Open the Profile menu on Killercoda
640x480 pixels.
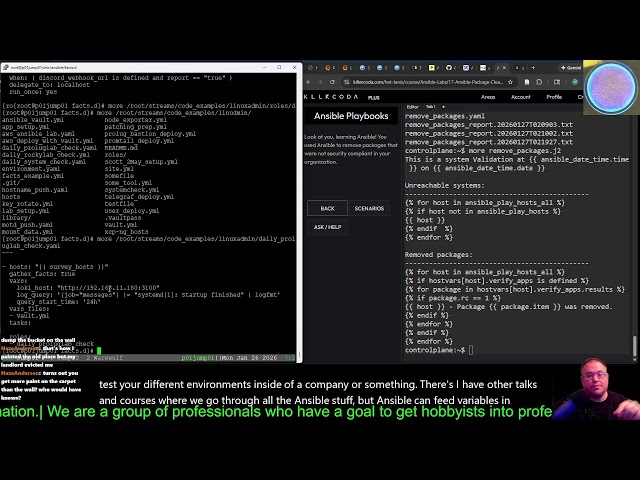tap(554, 97)
